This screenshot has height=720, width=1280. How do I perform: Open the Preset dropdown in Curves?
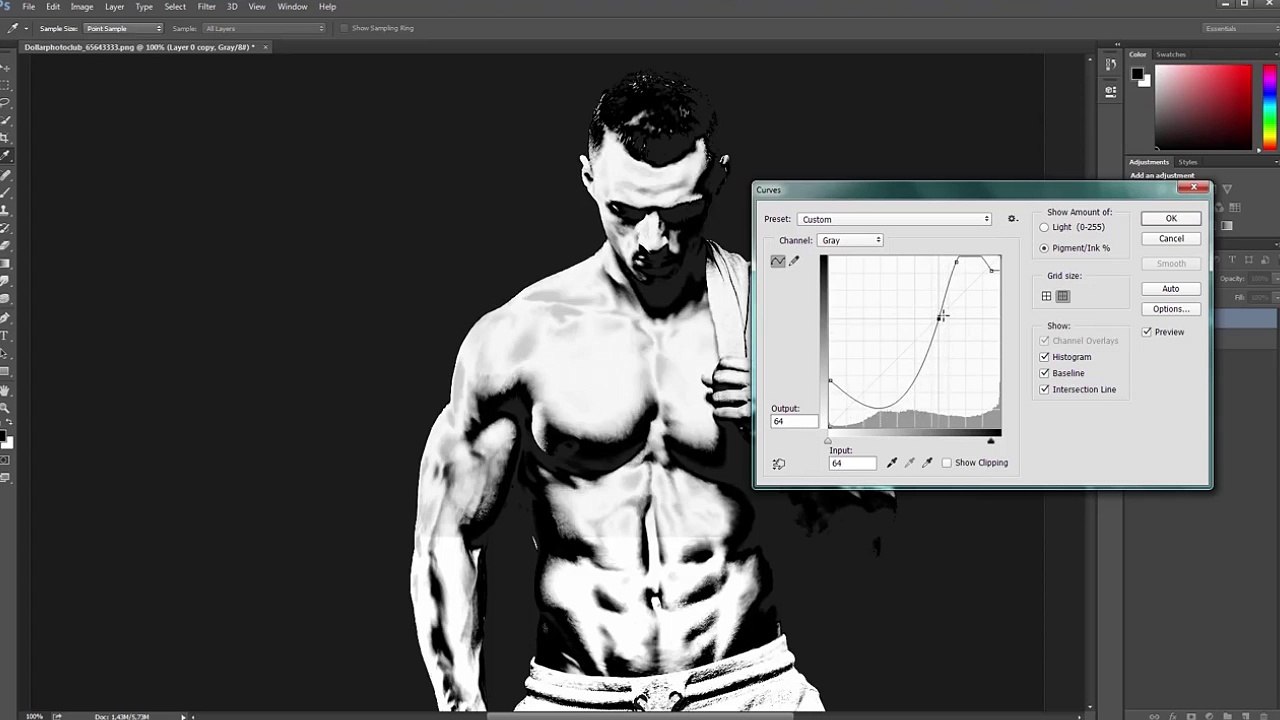click(895, 219)
